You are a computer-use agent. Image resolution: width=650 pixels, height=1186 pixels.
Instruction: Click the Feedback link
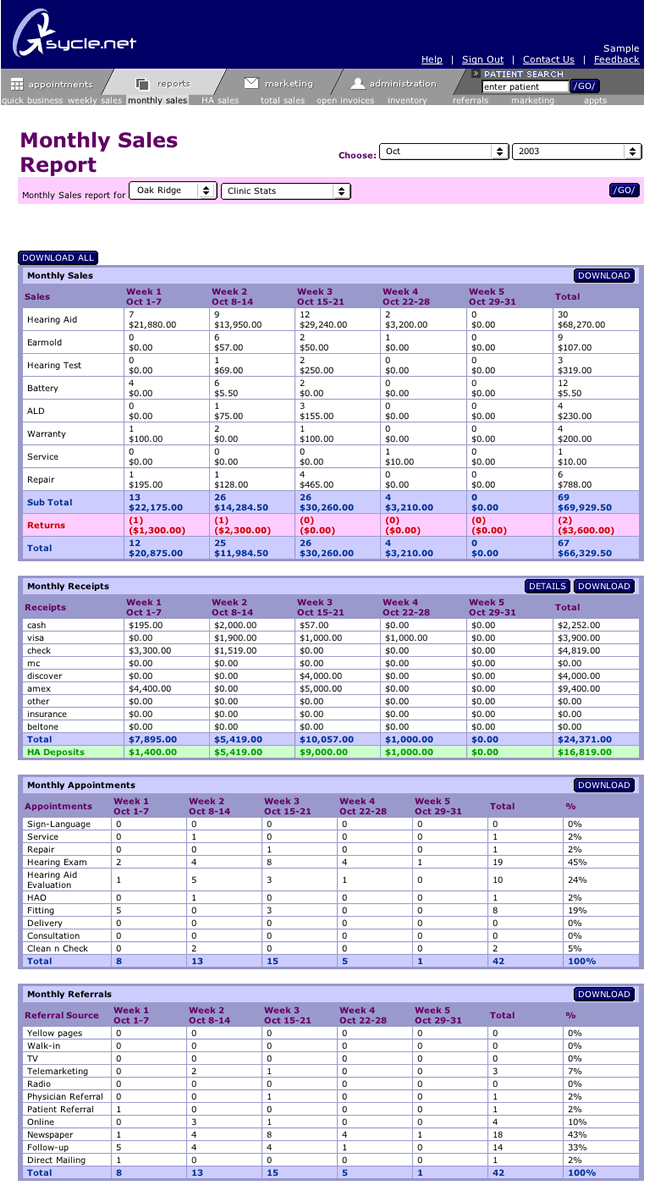point(616,60)
